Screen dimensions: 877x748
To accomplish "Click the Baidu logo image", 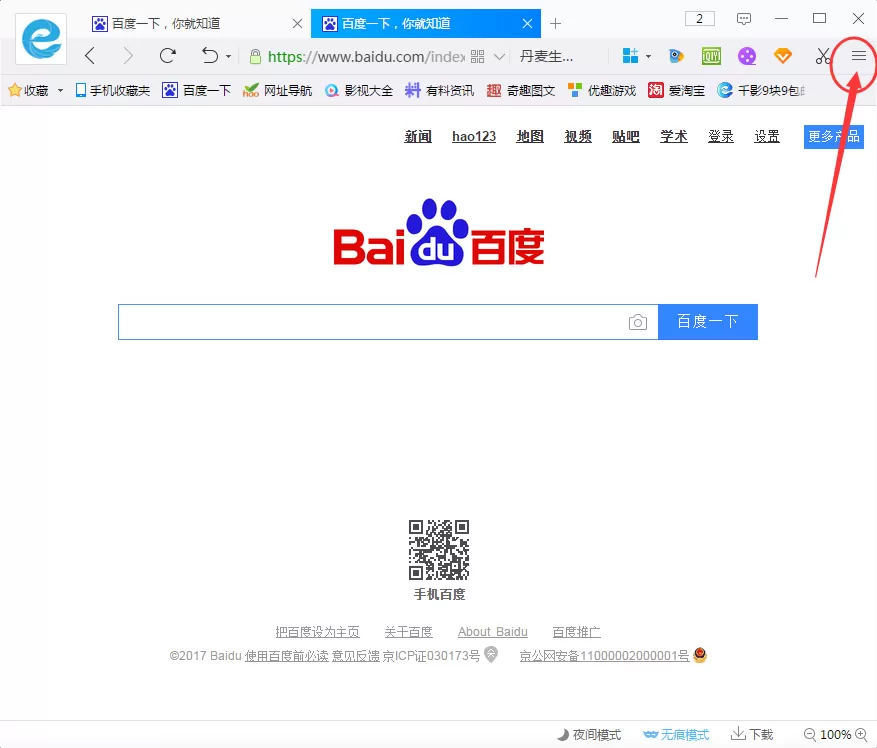I will pyautogui.click(x=439, y=232).
